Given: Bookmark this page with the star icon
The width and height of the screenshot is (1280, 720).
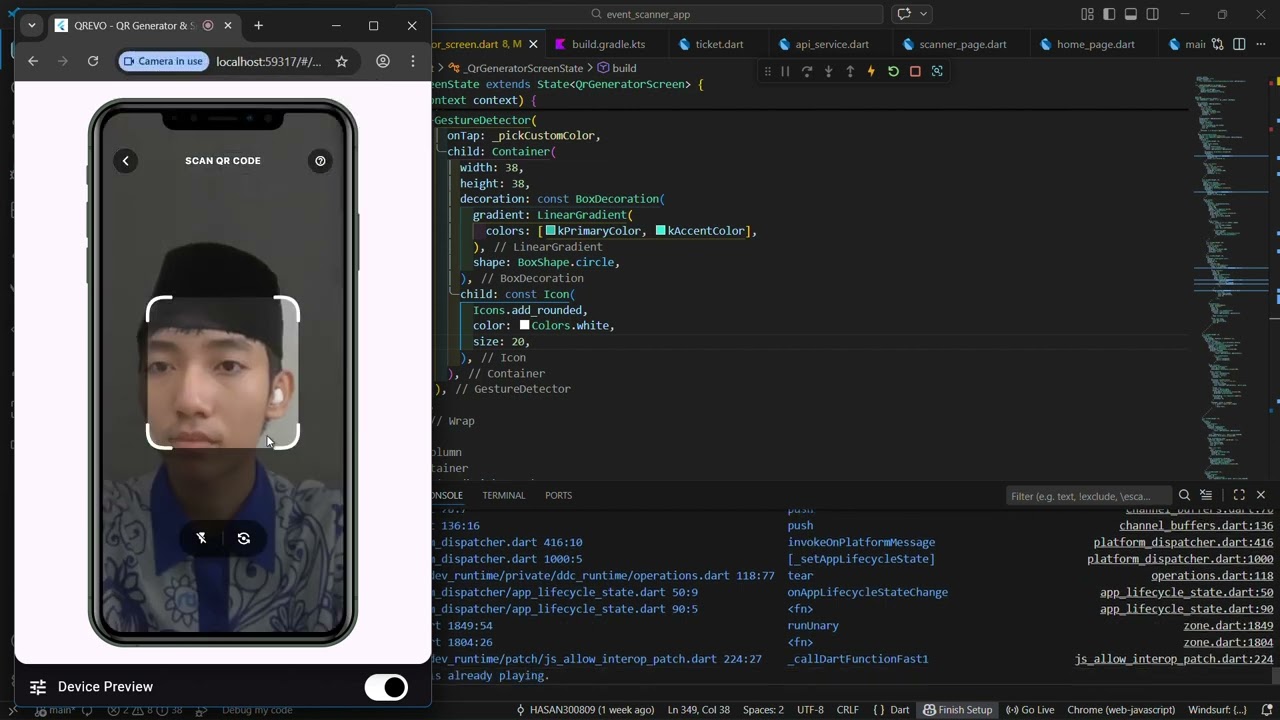Looking at the screenshot, I should 342,61.
